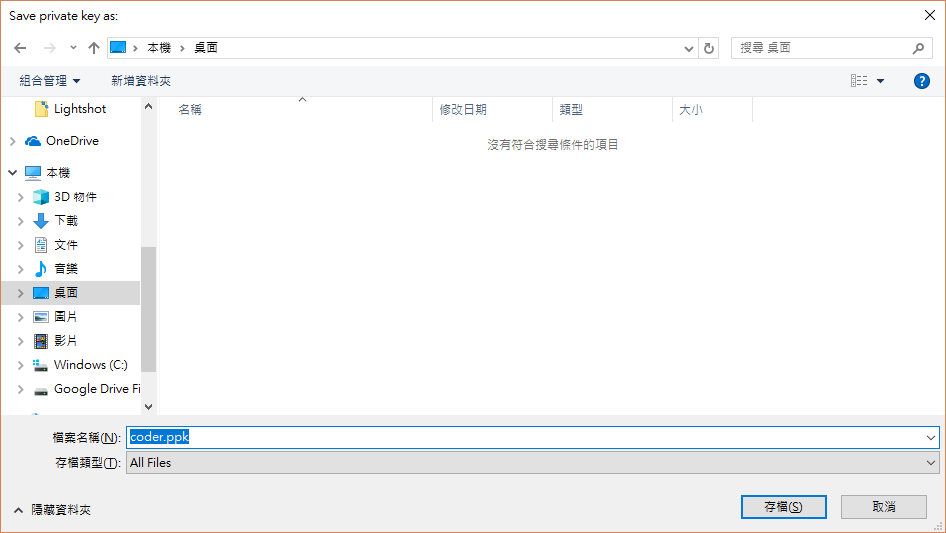Open the file name dropdown arrow
The height and width of the screenshot is (533, 946).
[931, 438]
